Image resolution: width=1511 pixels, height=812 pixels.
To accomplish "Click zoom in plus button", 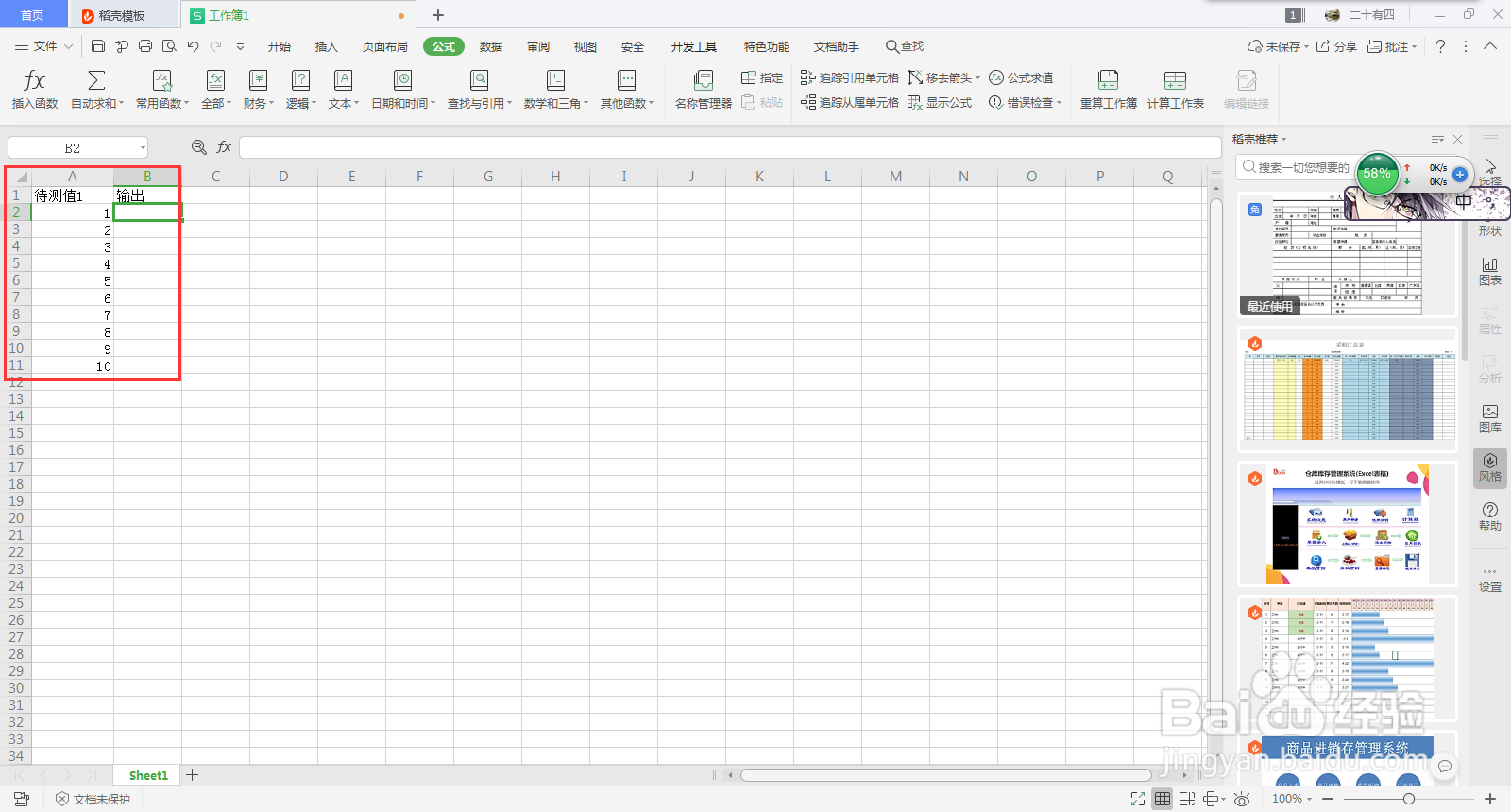I will (1490, 799).
